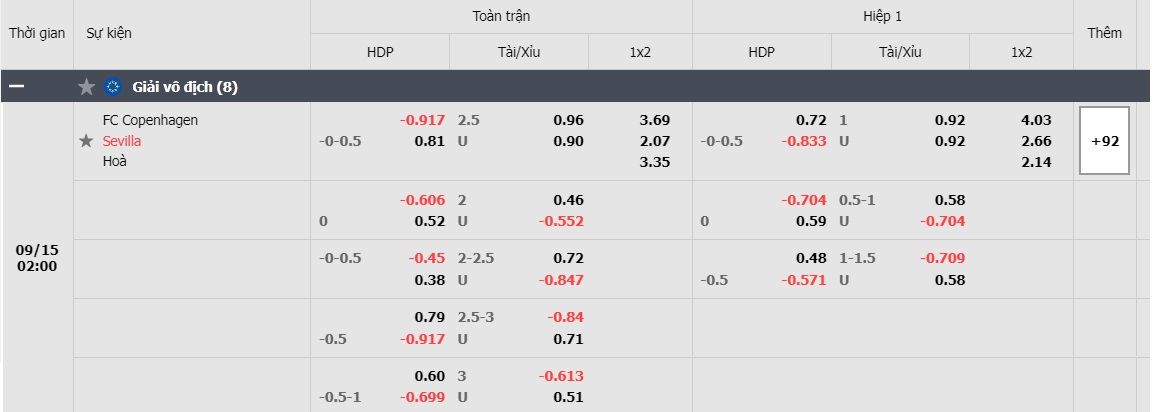
Task: Select first-half draw odds 2.14
Action: (x=1037, y=161)
